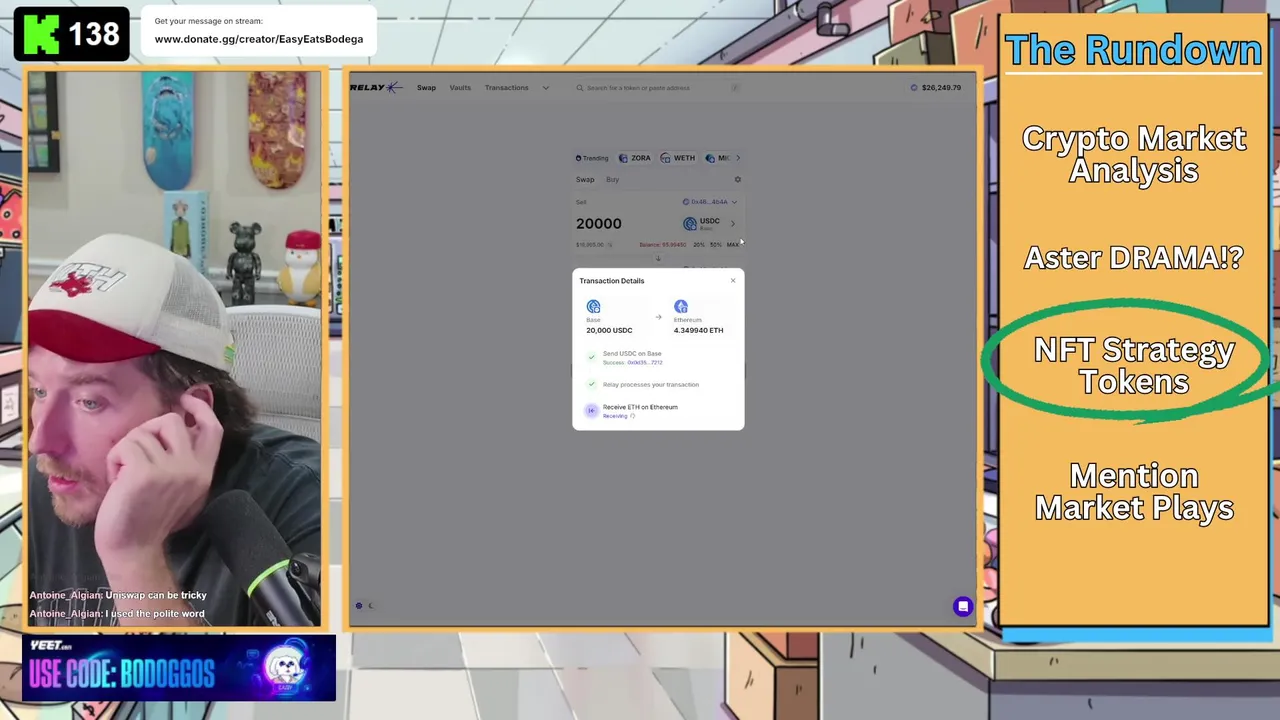The image size is (1280, 720).
Task: Edit the 20000 sell amount field
Action: (599, 224)
